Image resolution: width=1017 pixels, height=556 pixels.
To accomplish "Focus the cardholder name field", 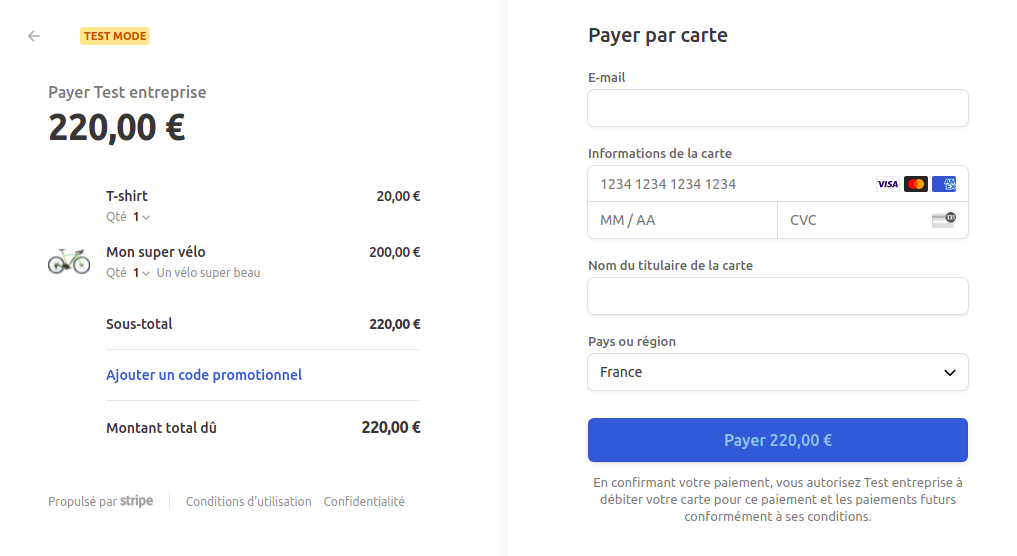I will click(x=777, y=296).
